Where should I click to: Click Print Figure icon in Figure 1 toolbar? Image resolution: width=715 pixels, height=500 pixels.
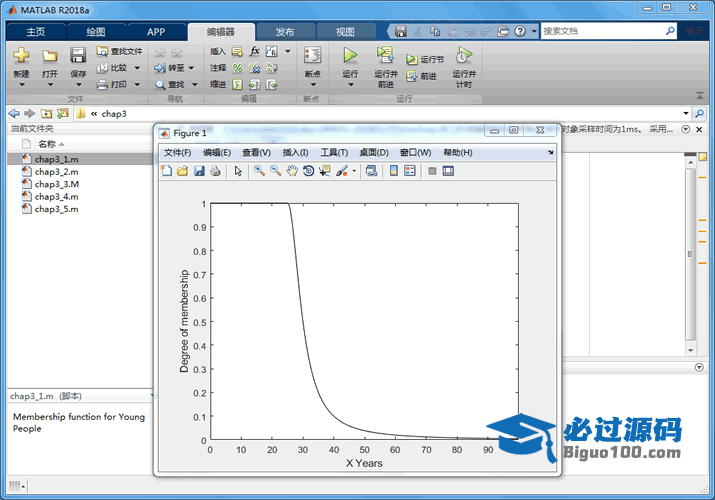click(x=215, y=171)
